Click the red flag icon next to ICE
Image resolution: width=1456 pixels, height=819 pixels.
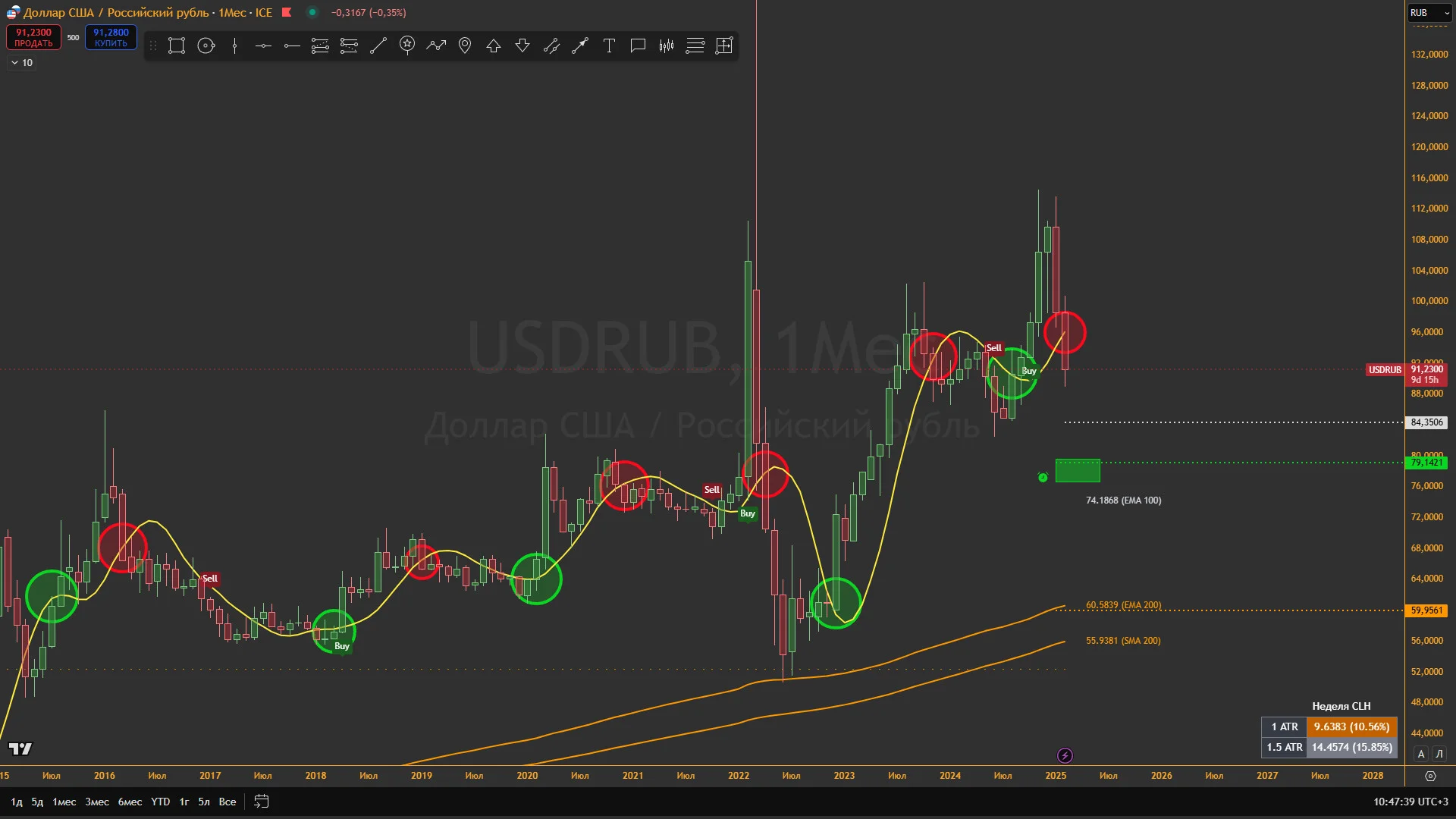(287, 12)
